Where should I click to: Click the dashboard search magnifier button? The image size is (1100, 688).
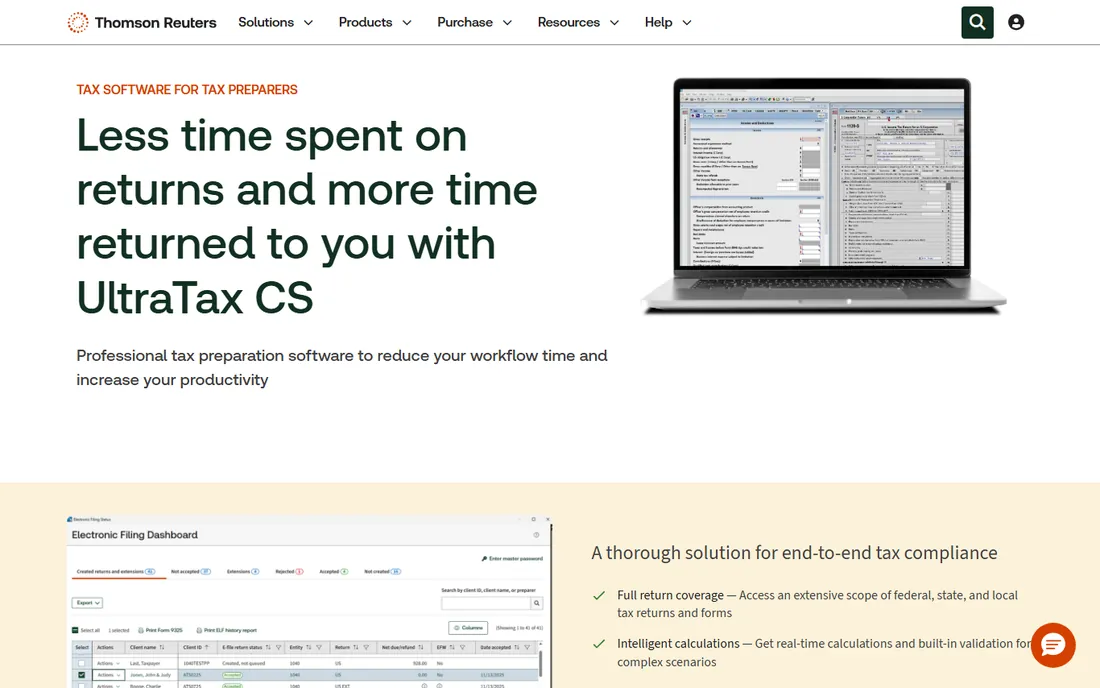(537, 603)
